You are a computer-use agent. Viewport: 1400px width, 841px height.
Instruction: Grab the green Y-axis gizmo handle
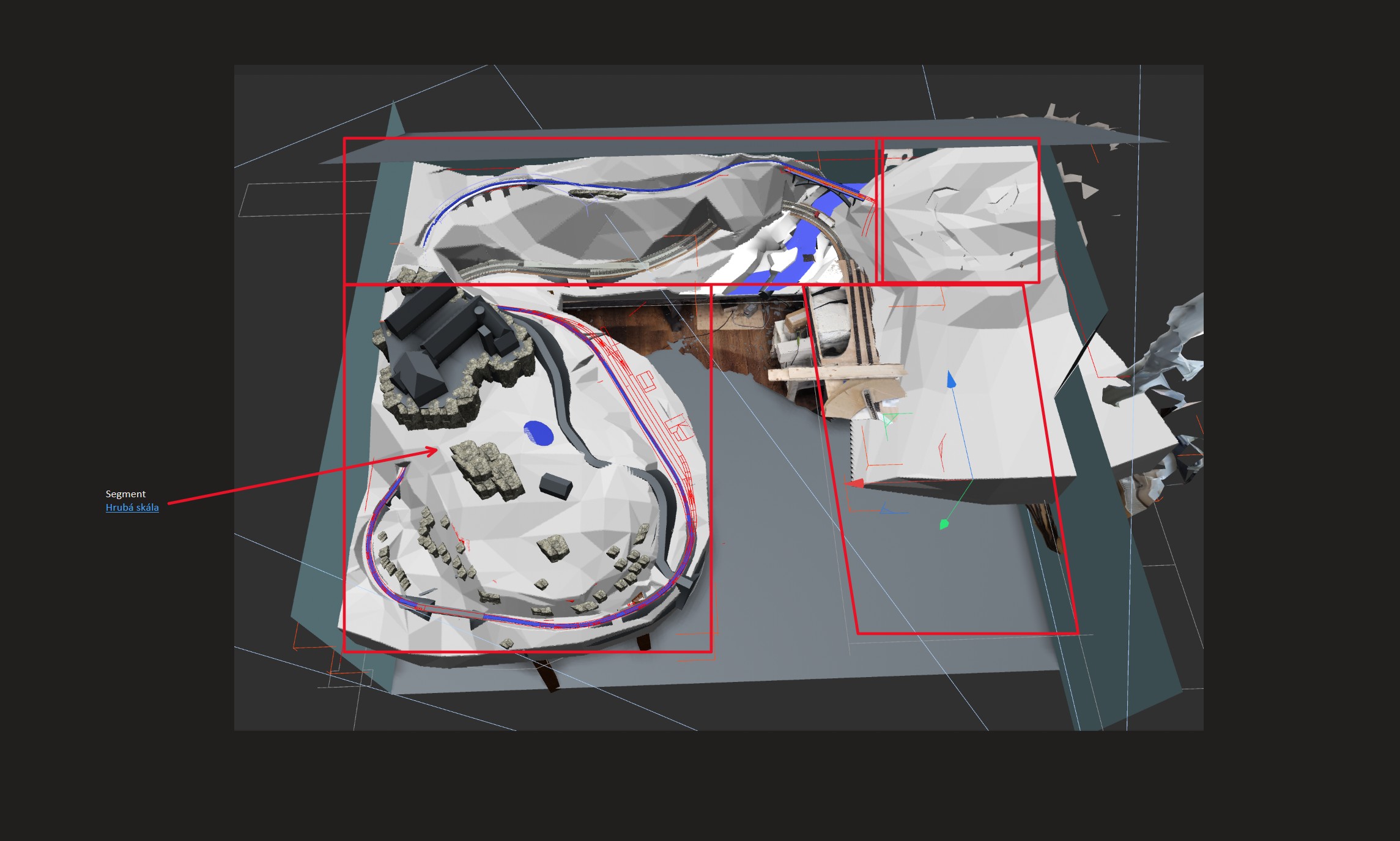pyautogui.click(x=944, y=524)
